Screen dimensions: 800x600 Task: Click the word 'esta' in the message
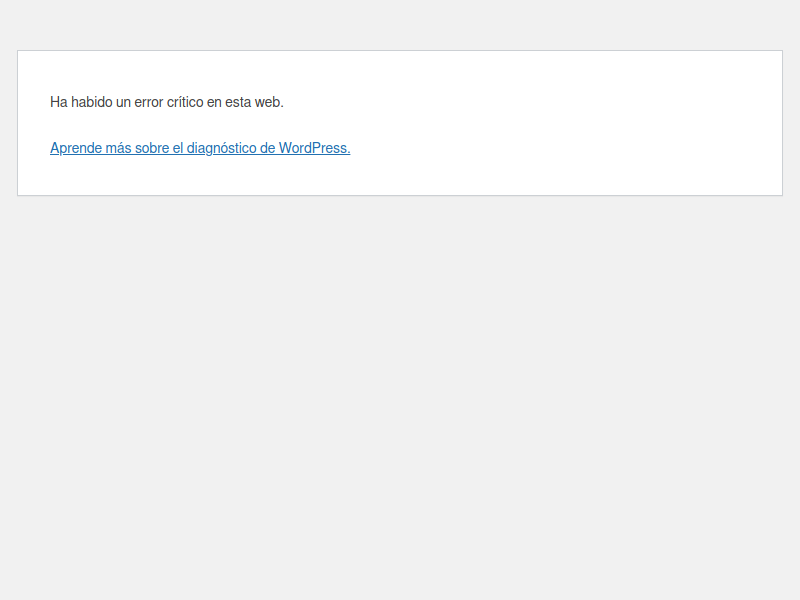click(x=238, y=102)
